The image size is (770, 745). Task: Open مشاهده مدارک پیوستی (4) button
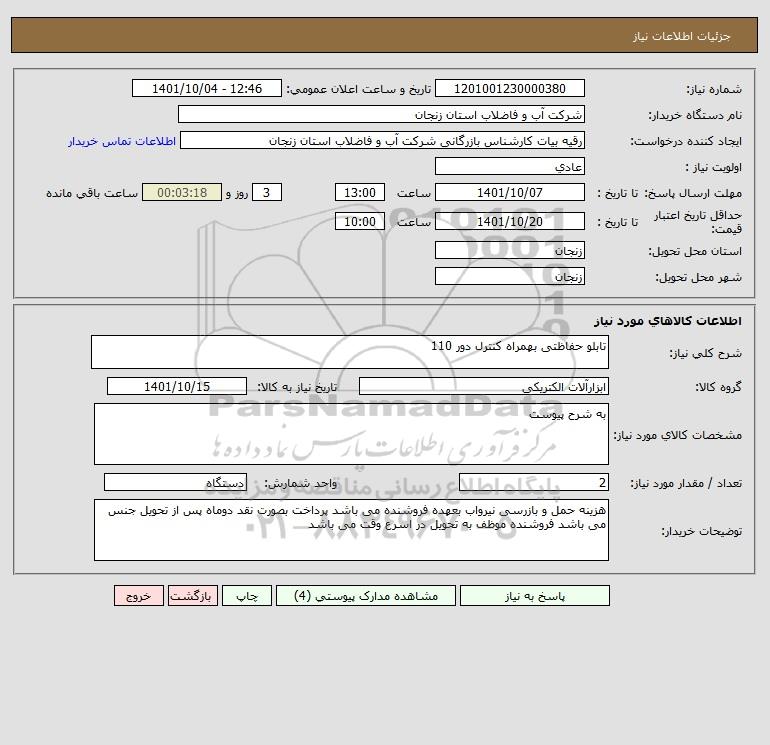pyautogui.click(x=366, y=596)
